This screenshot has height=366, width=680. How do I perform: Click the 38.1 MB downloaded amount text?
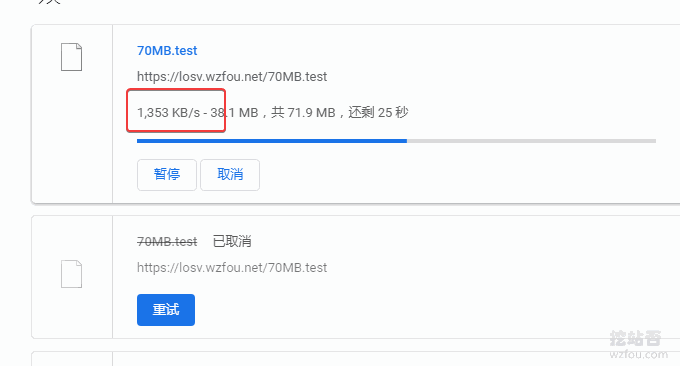pos(234,113)
